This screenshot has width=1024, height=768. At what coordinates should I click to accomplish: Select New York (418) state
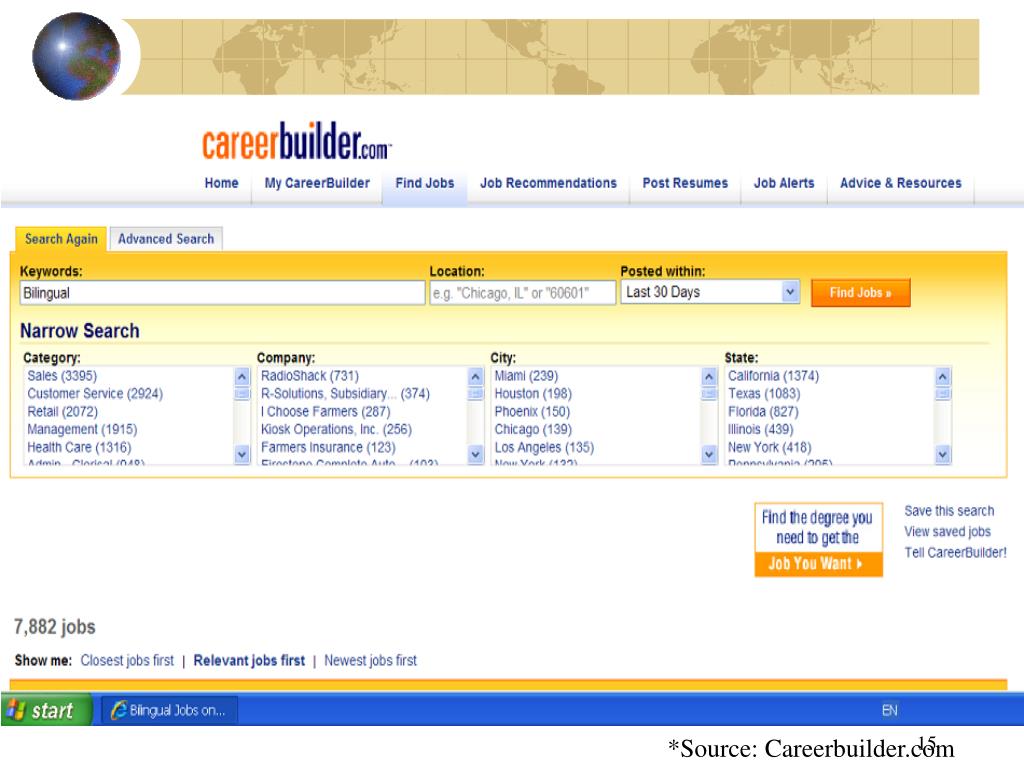click(x=770, y=447)
